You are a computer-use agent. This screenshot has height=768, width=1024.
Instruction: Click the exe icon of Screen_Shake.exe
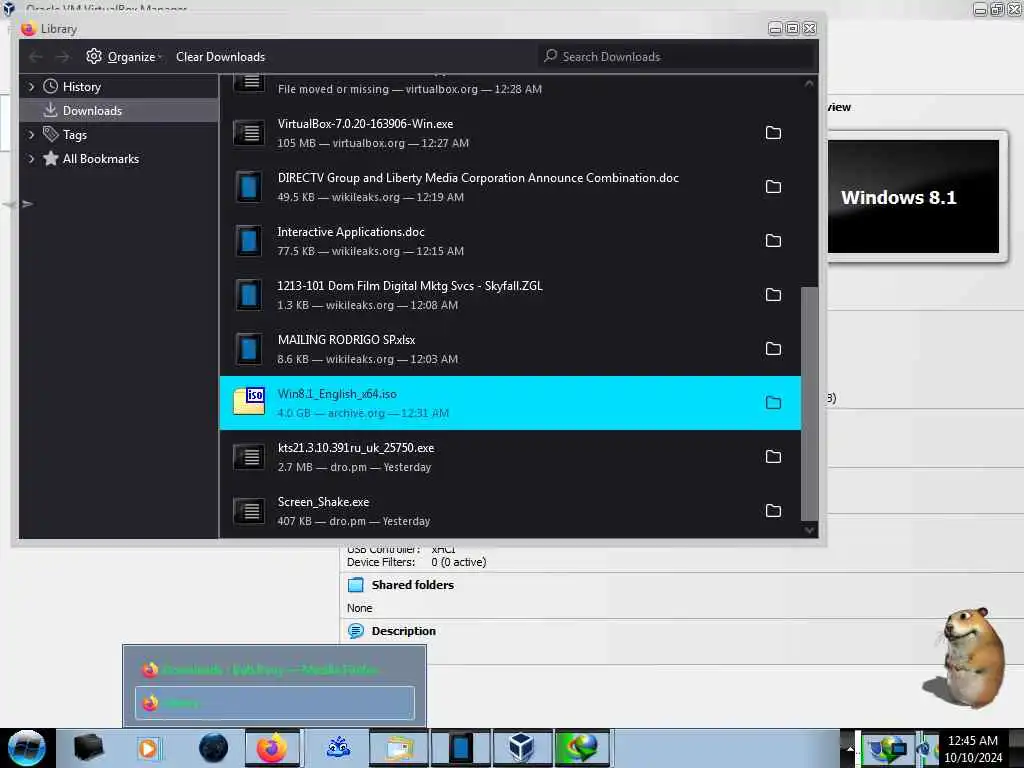(x=249, y=511)
